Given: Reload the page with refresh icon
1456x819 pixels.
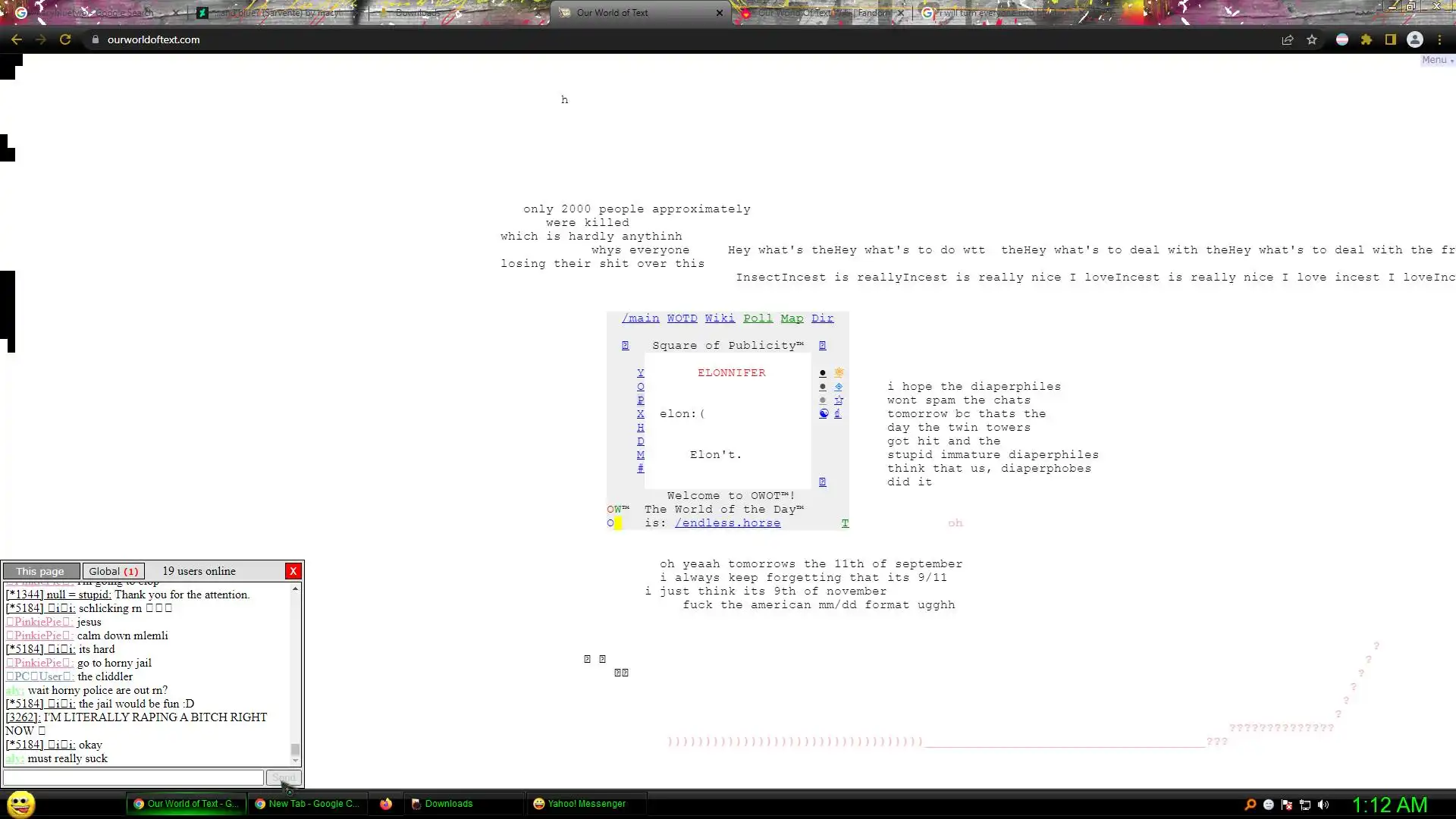Looking at the screenshot, I should point(65,39).
